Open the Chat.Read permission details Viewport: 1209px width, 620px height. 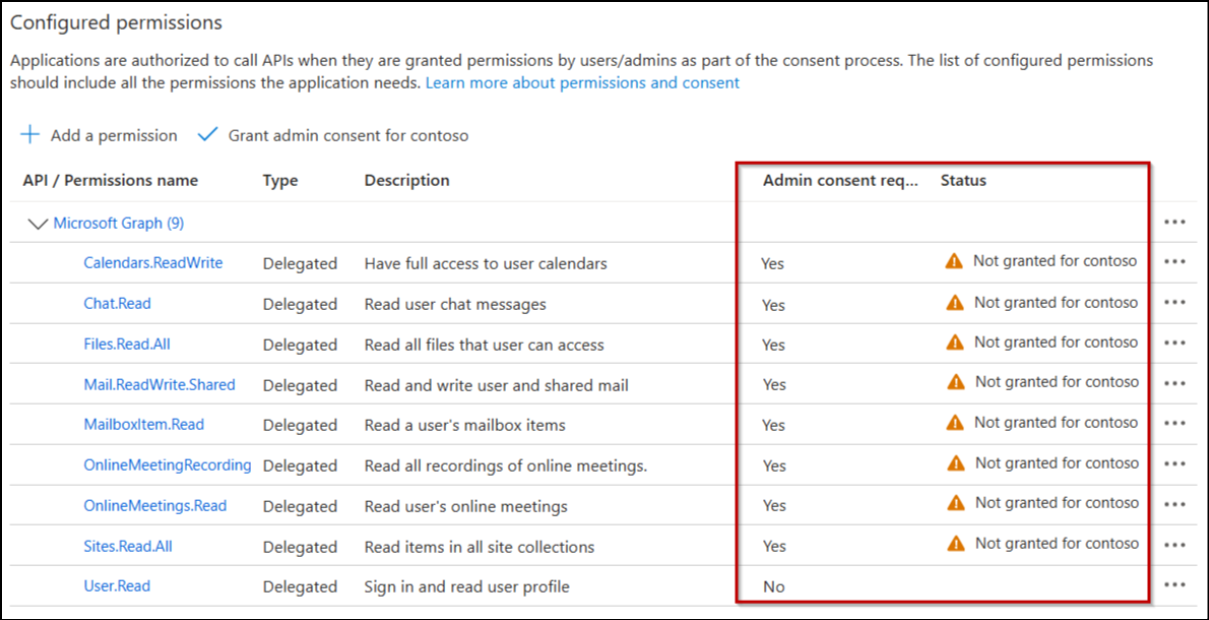pos(117,303)
